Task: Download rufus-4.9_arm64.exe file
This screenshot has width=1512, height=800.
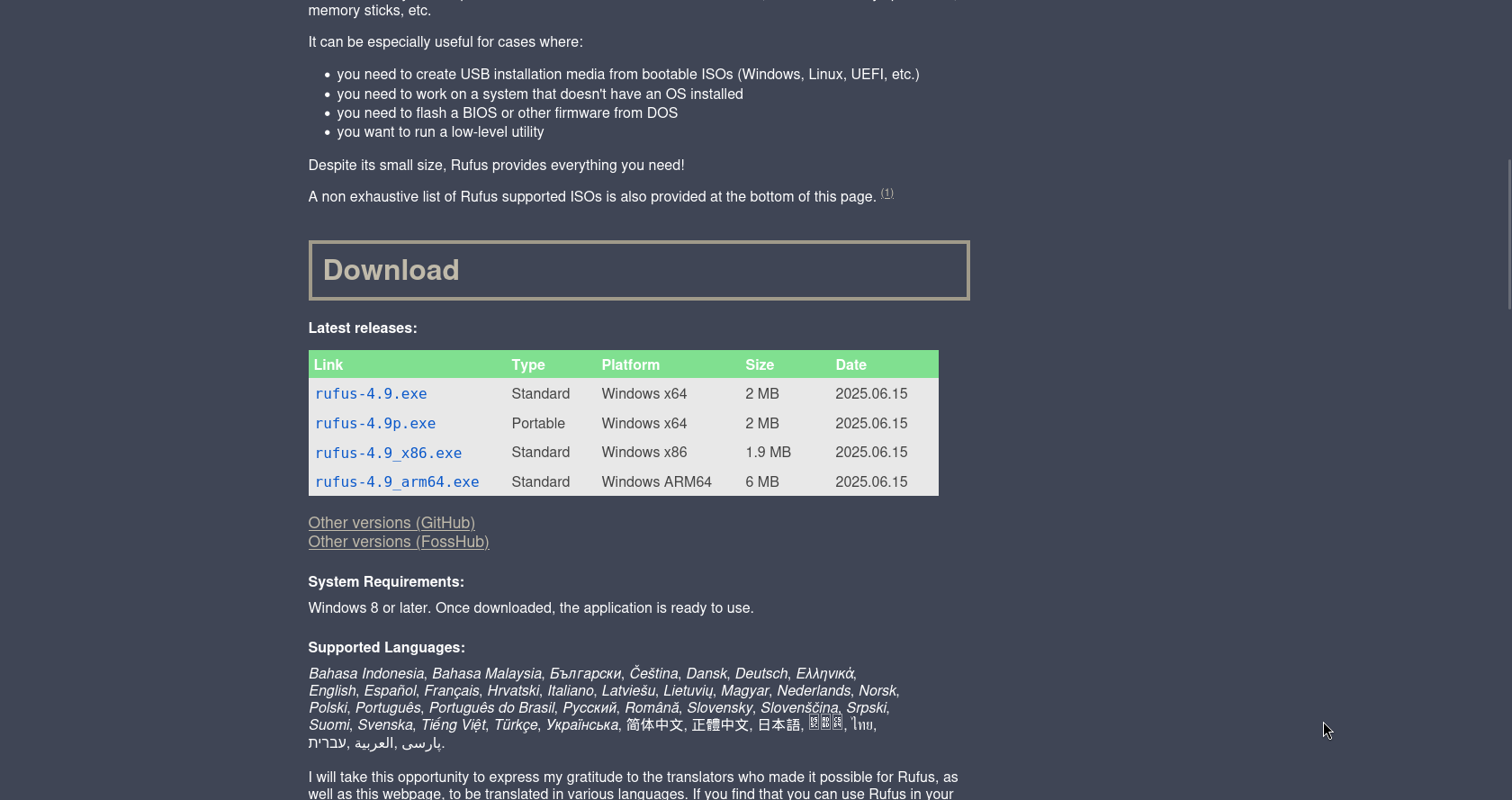Action: (x=397, y=482)
